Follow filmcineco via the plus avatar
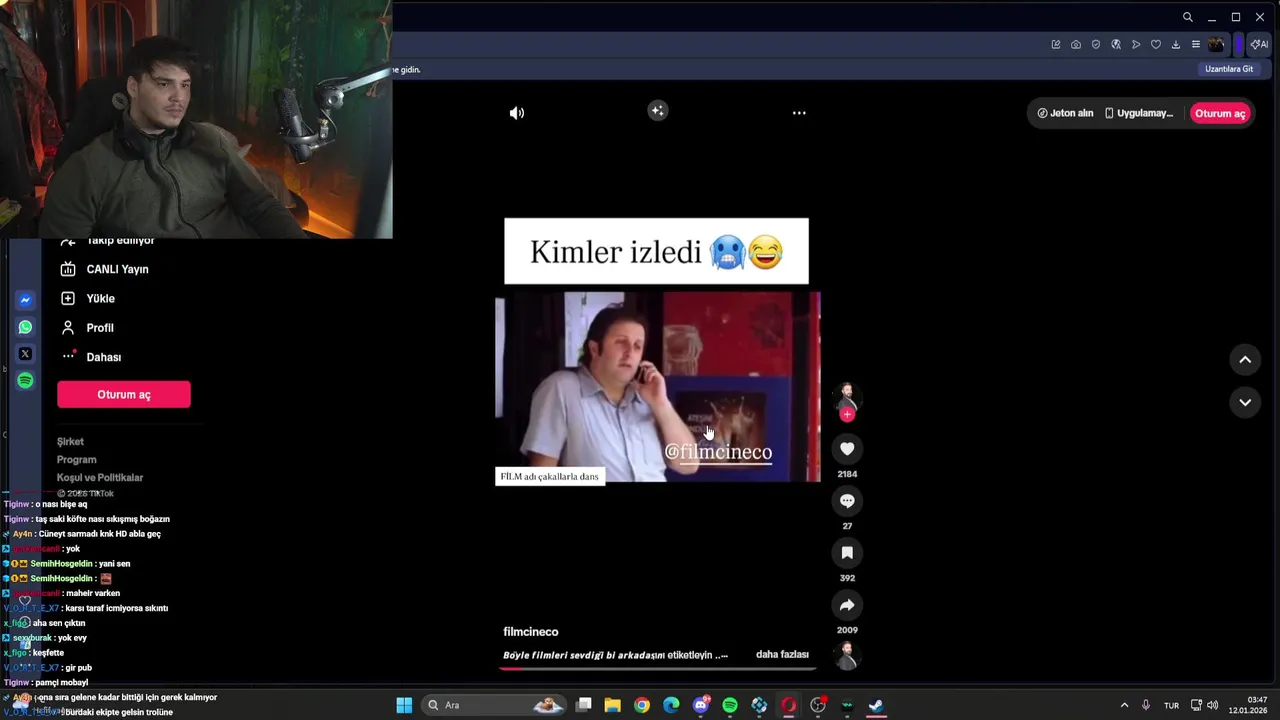The image size is (1280, 720). click(x=847, y=414)
